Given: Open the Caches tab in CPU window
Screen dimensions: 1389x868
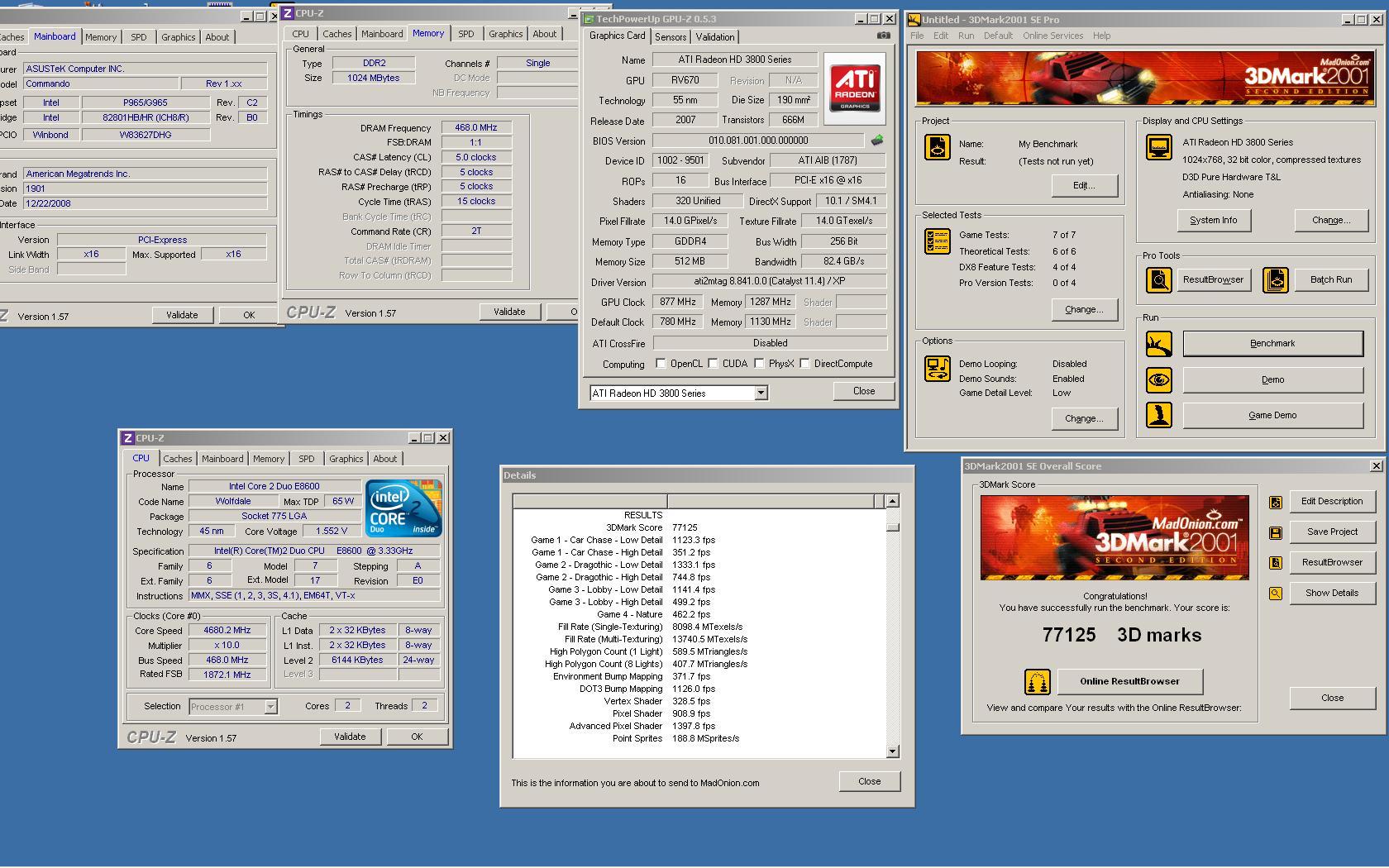Looking at the screenshot, I should [x=177, y=459].
